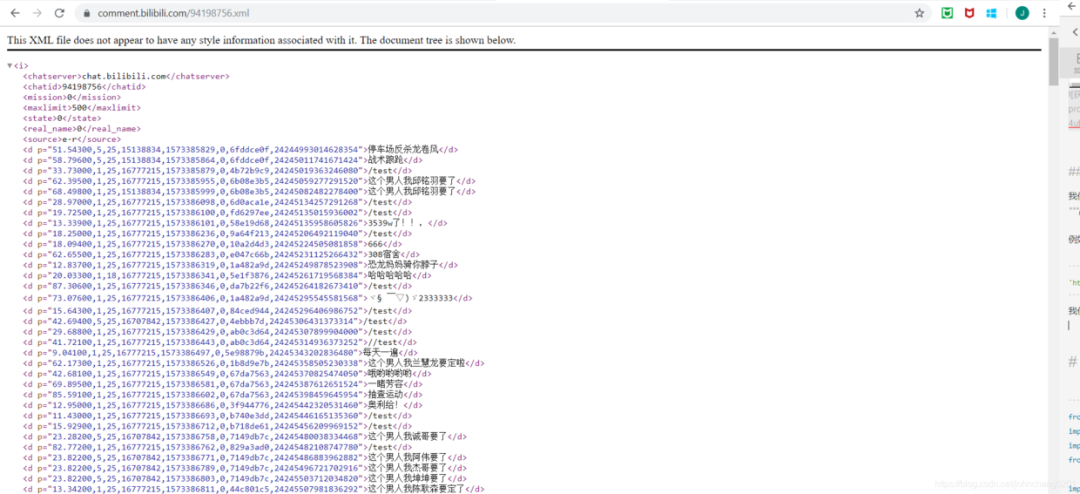This screenshot has height=494, width=1080.
Task: Click the danmaku row with text '666'
Action: coord(213,244)
